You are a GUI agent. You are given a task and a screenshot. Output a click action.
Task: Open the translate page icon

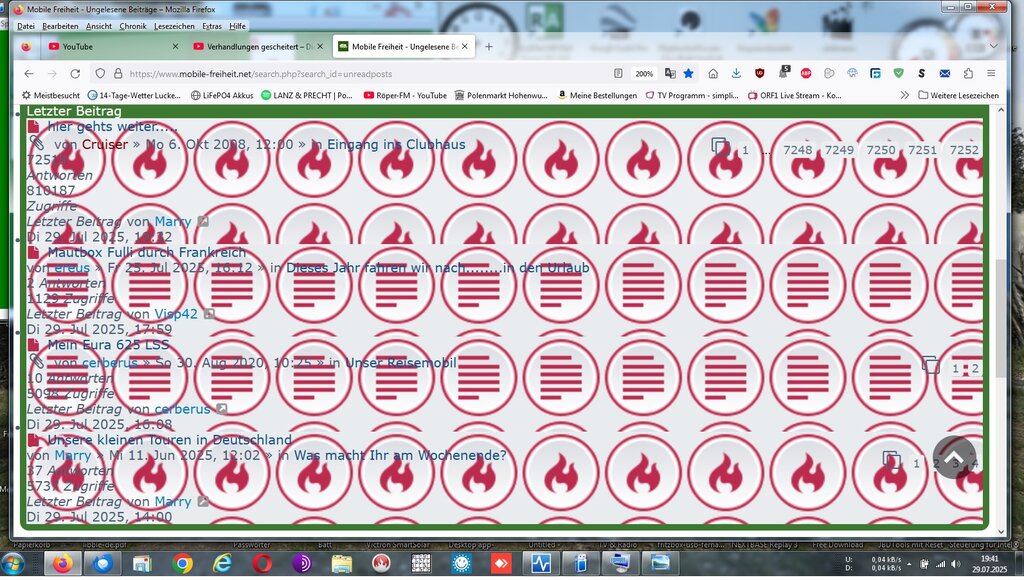coord(670,74)
